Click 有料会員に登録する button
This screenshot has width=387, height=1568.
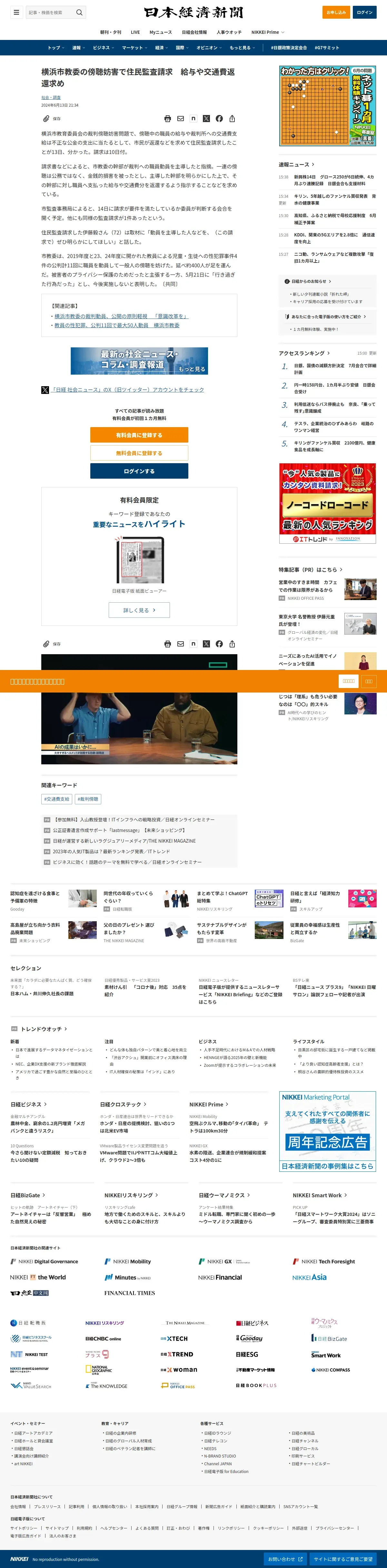click(139, 435)
